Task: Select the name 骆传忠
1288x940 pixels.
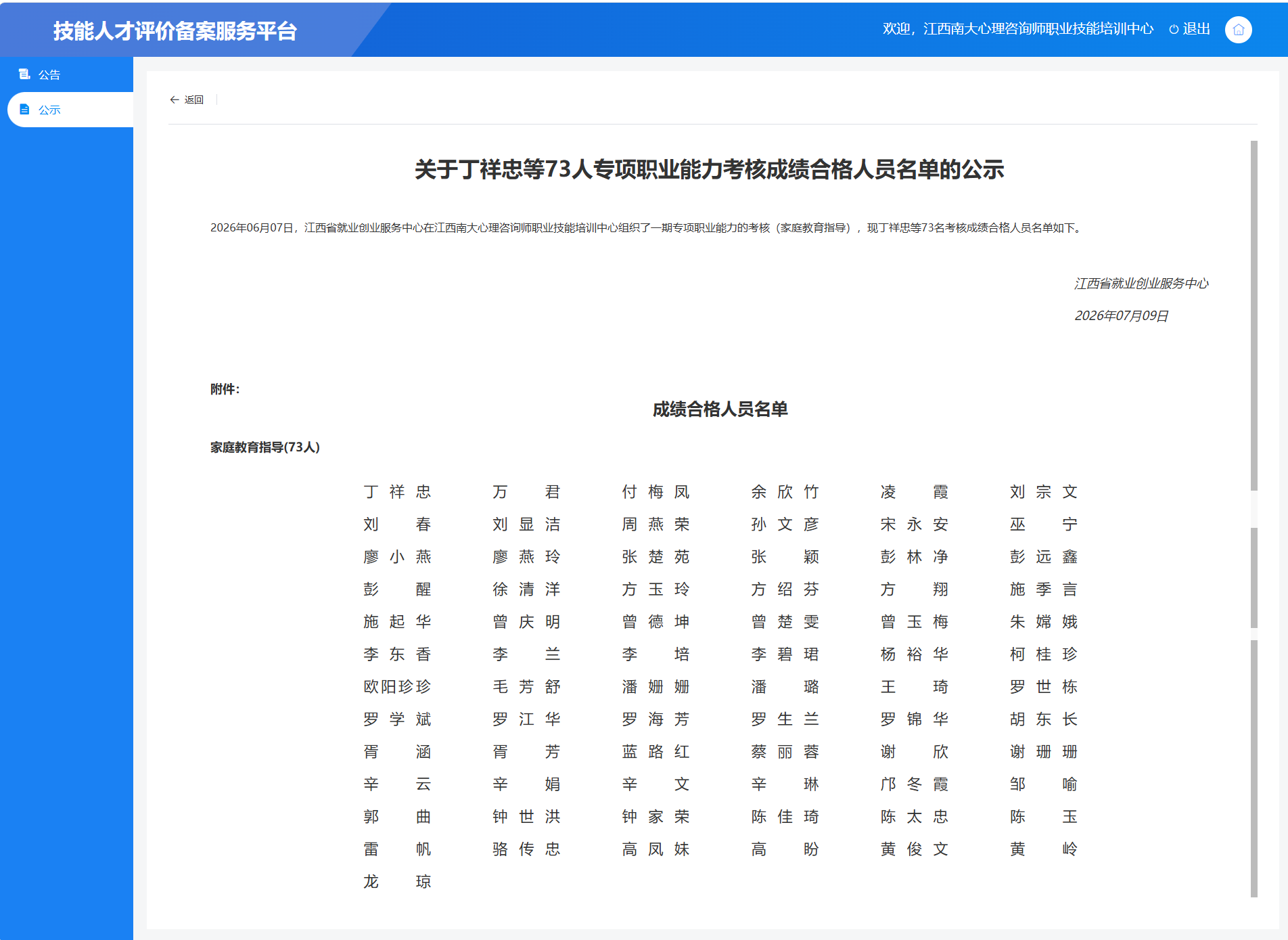Action: (526, 849)
